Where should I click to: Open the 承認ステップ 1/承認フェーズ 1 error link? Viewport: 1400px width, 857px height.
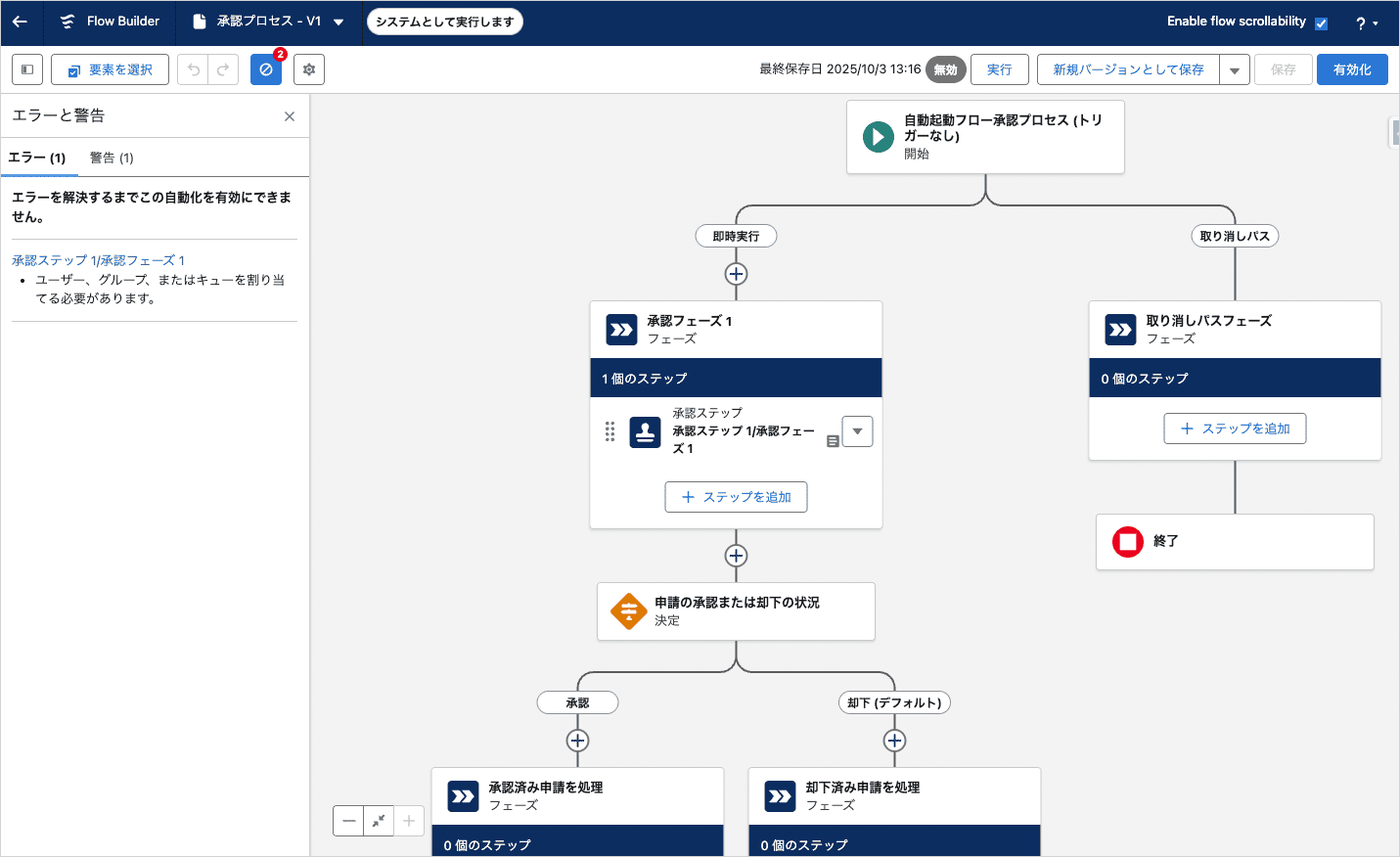98,260
